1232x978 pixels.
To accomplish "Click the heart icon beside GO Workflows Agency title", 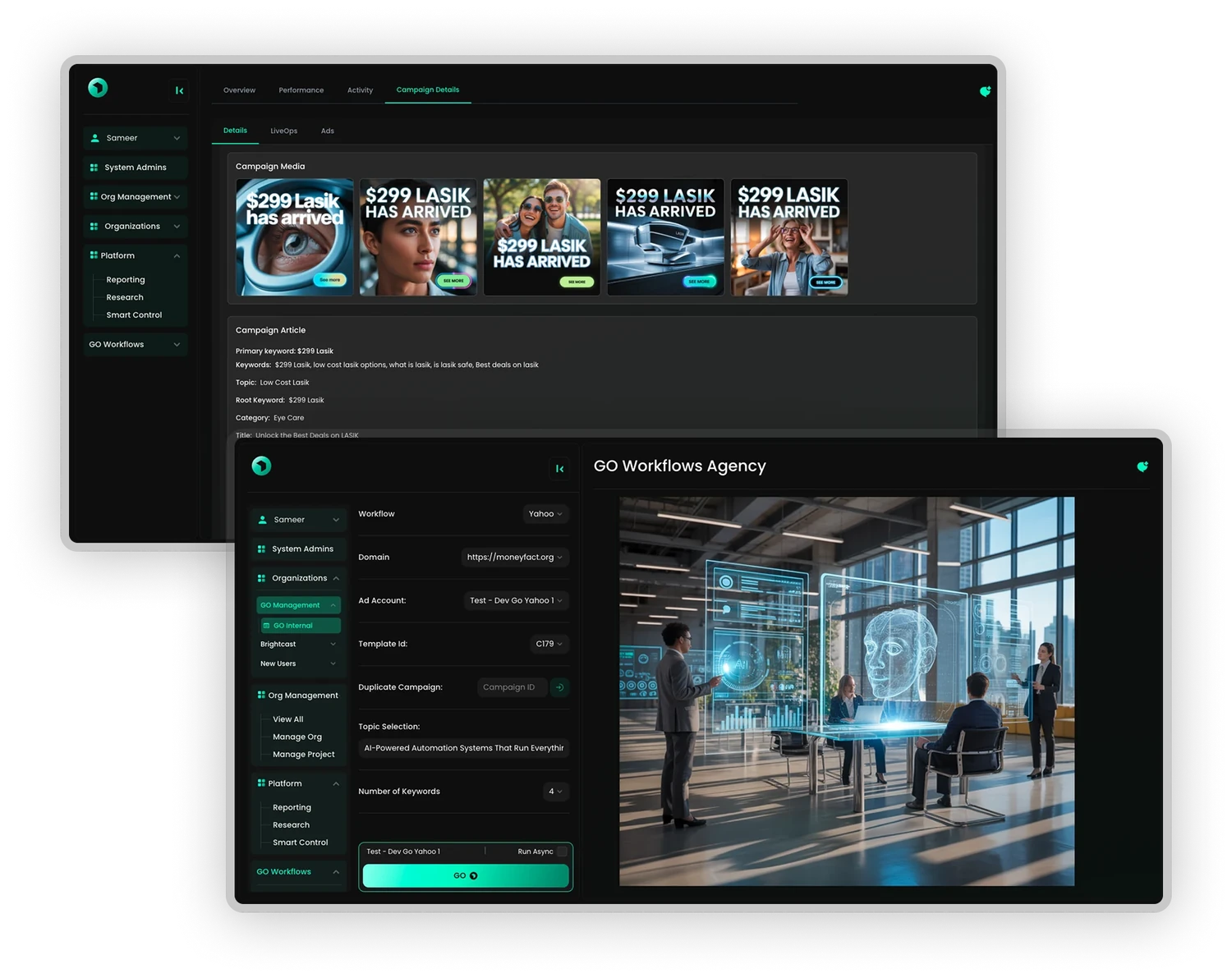I will pyautogui.click(x=1142, y=466).
